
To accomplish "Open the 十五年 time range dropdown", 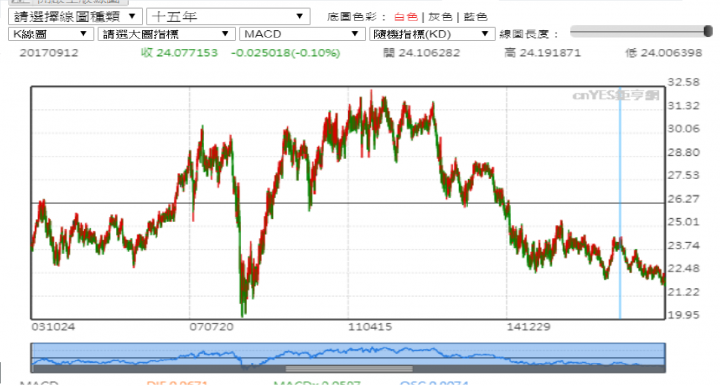I will (x=228, y=17).
